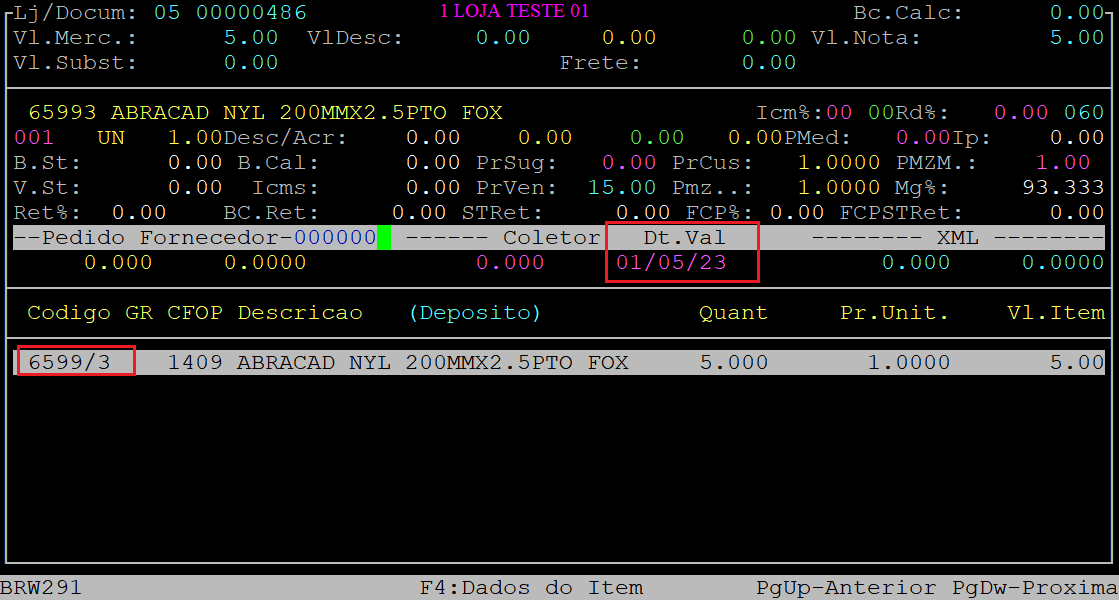Click the Codigo column header
1119x600 pixels.
69,313
